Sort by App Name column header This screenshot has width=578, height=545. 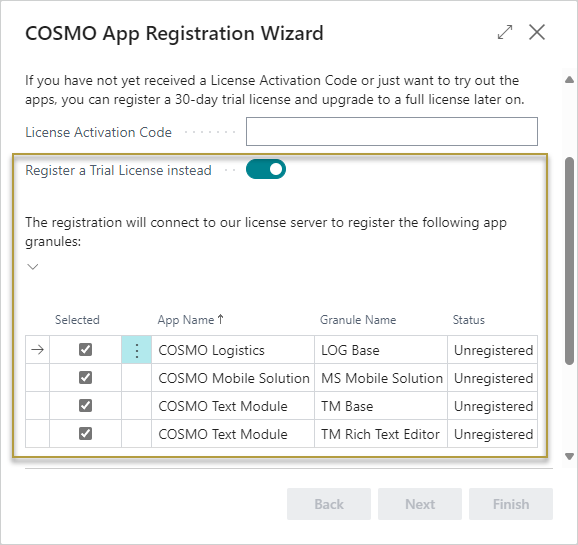click(191, 320)
